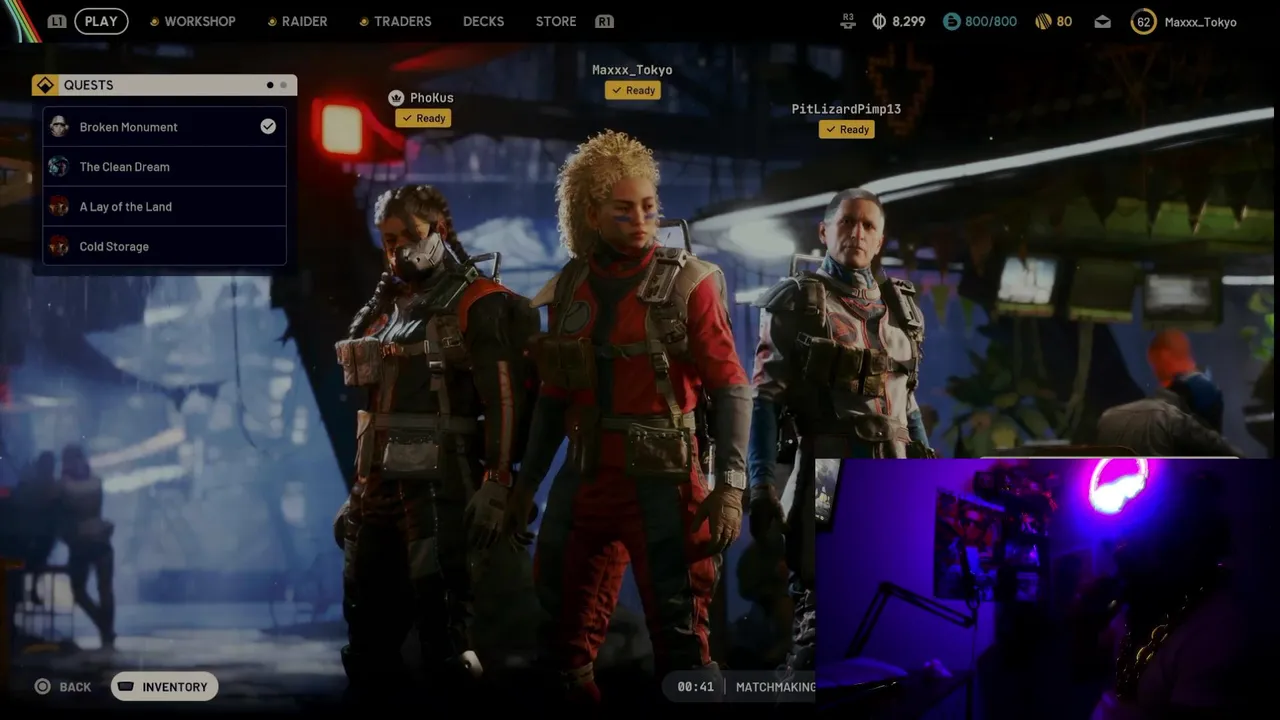1280x720 pixels.
Task: Click the MATCHMAKING status label
Action: point(776,687)
